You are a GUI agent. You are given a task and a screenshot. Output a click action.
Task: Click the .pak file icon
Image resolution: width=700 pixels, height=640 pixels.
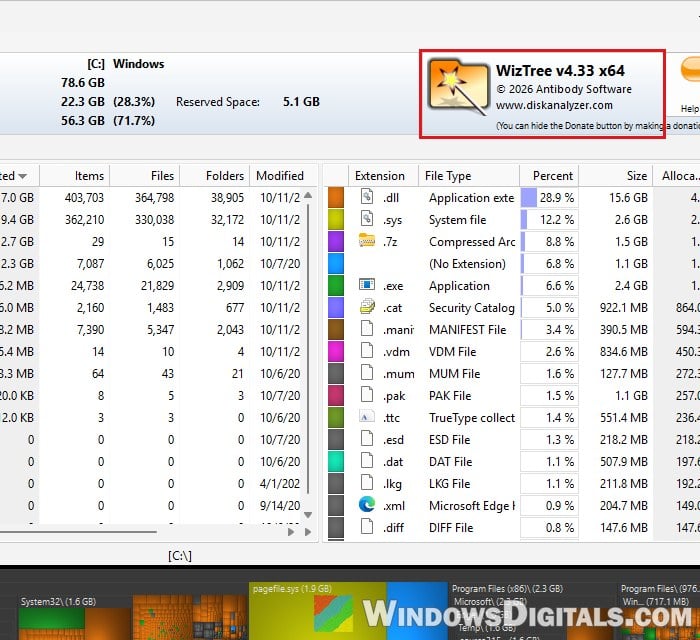coord(367,395)
